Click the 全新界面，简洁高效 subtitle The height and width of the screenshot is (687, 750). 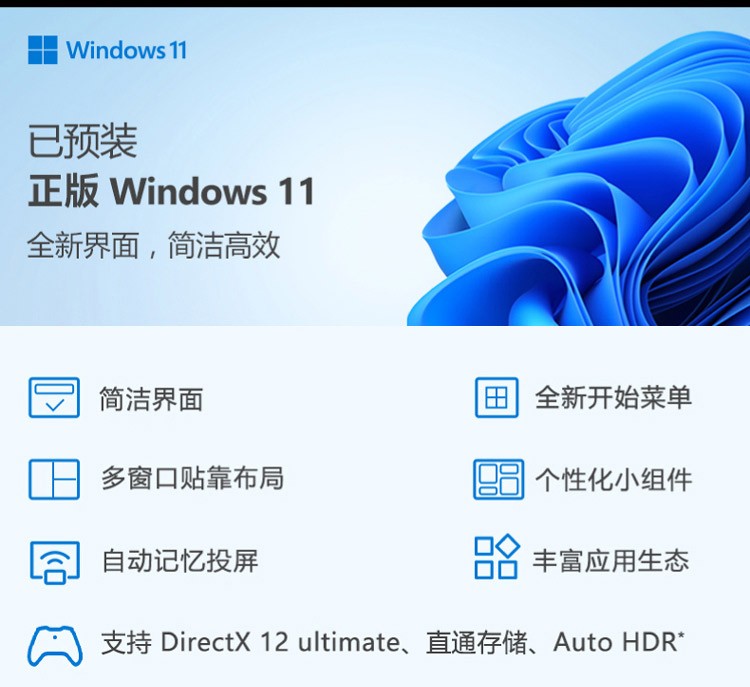click(x=154, y=246)
